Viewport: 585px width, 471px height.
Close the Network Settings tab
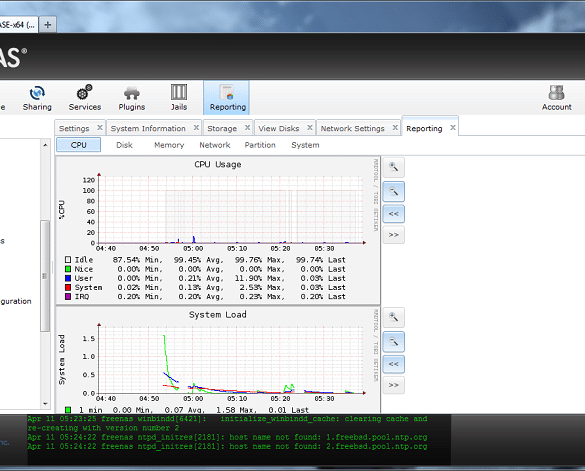coord(395,128)
